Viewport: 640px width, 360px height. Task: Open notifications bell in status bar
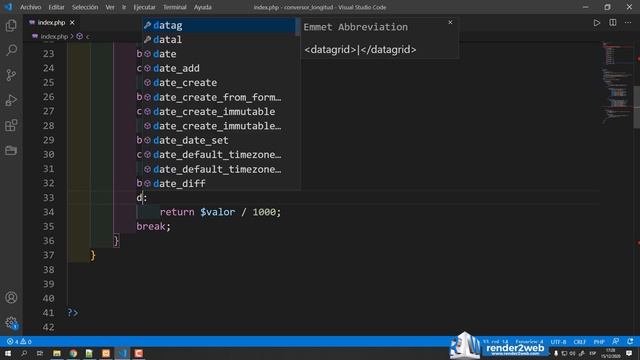630,341
